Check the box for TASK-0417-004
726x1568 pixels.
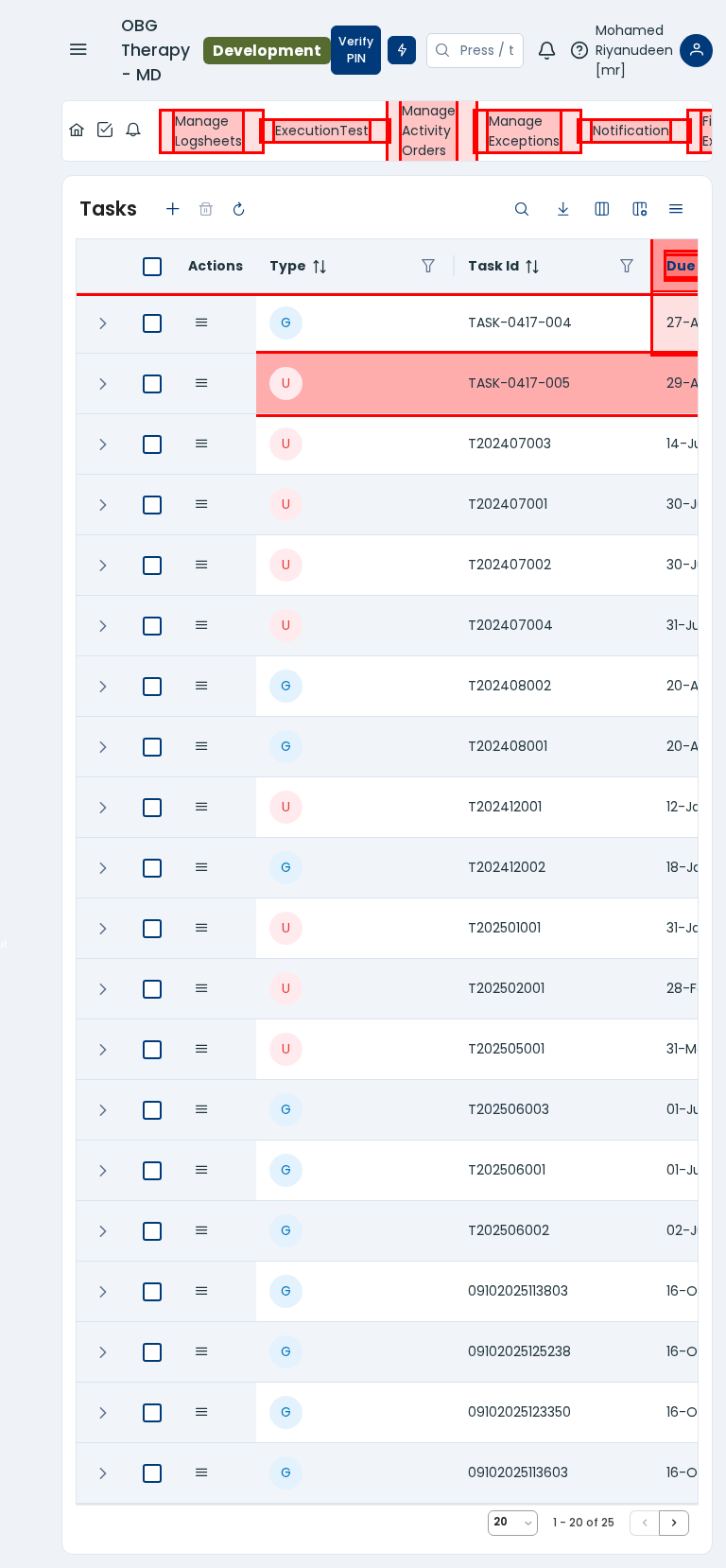[x=152, y=323]
